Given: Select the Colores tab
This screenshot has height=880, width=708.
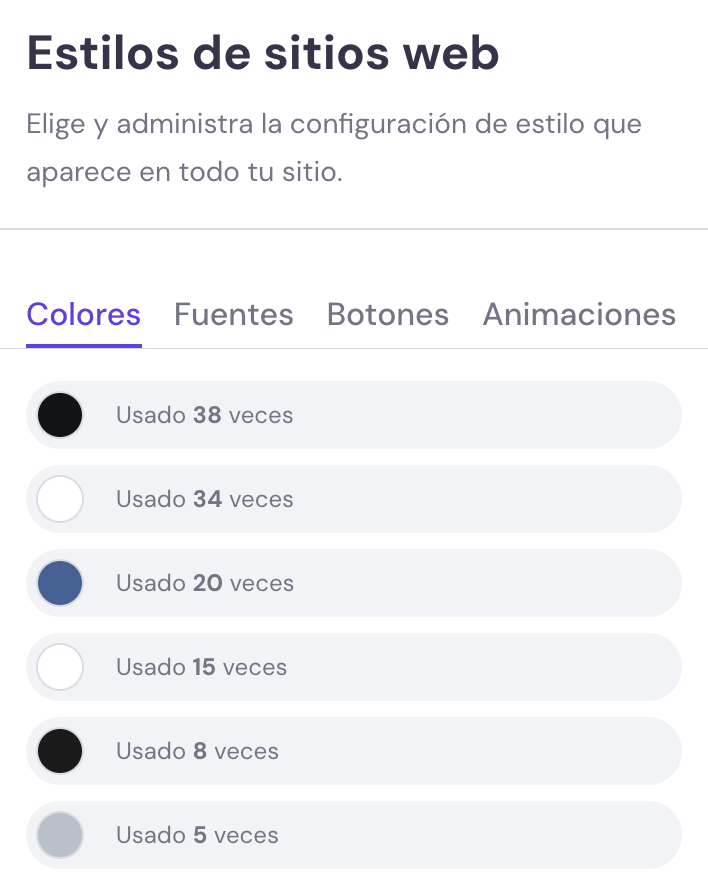Looking at the screenshot, I should [83, 314].
